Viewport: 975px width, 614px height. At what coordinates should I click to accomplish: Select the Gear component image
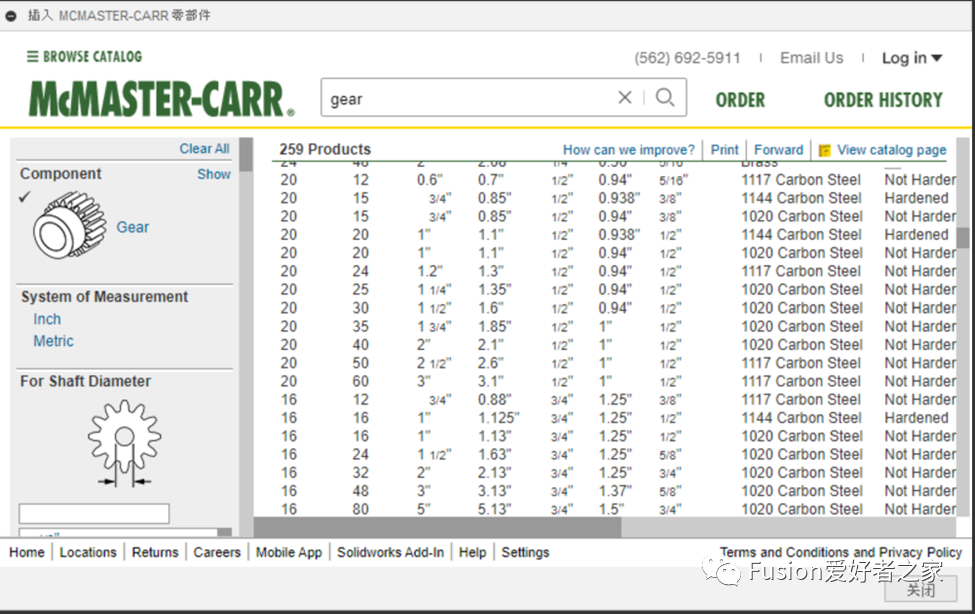point(70,225)
